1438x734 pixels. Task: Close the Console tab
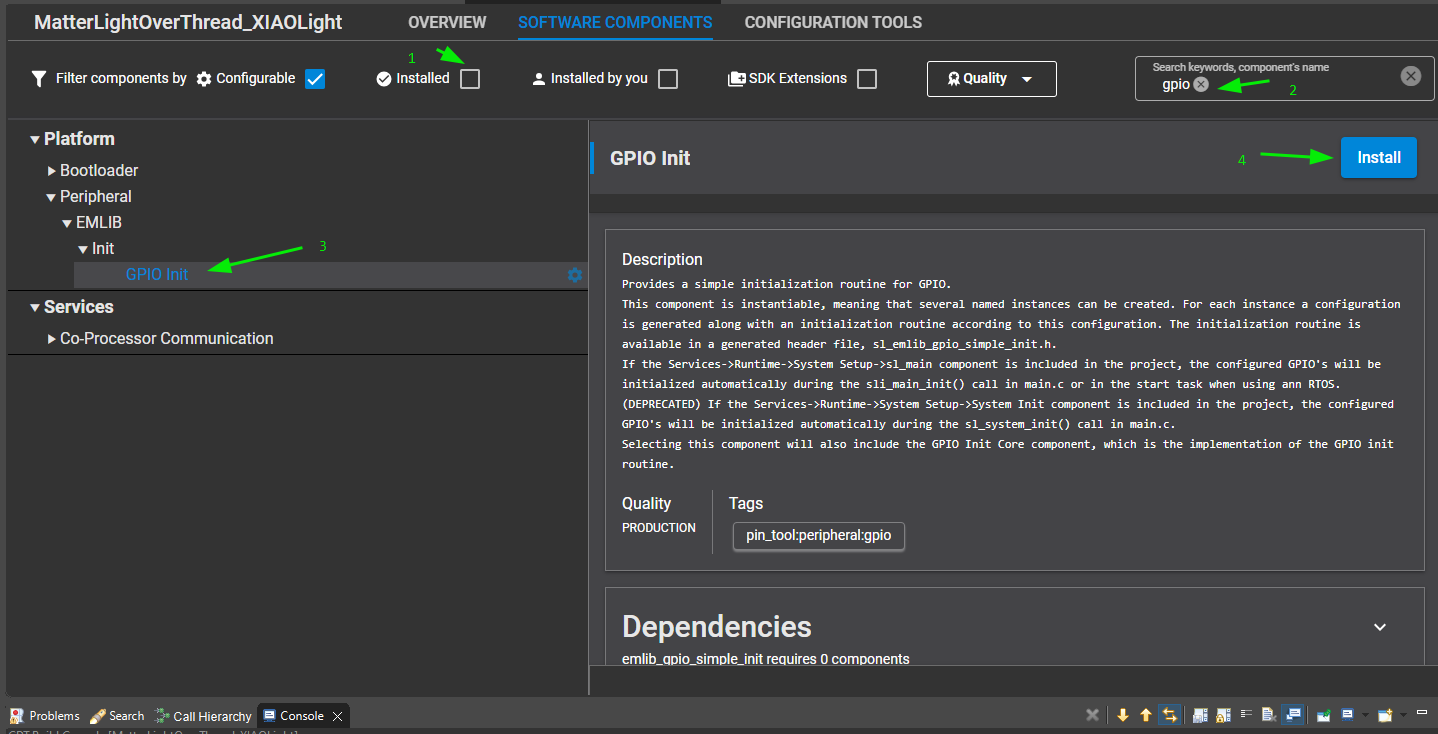[x=338, y=716]
